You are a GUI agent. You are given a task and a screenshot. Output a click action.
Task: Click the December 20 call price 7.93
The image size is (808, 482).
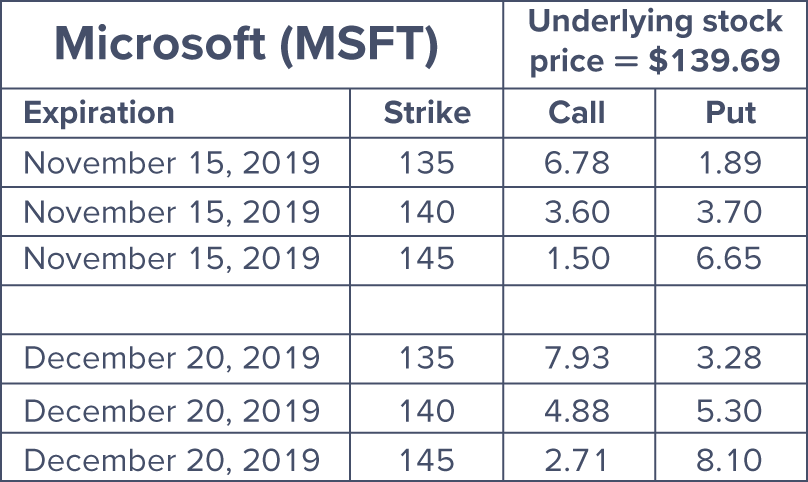pyautogui.click(x=579, y=358)
